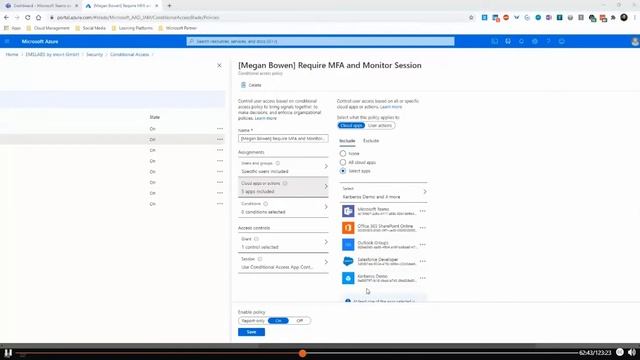Go to Conditional Access in the breadcrumb
The width and height of the screenshot is (640, 360).
click(x=129, y=54)
